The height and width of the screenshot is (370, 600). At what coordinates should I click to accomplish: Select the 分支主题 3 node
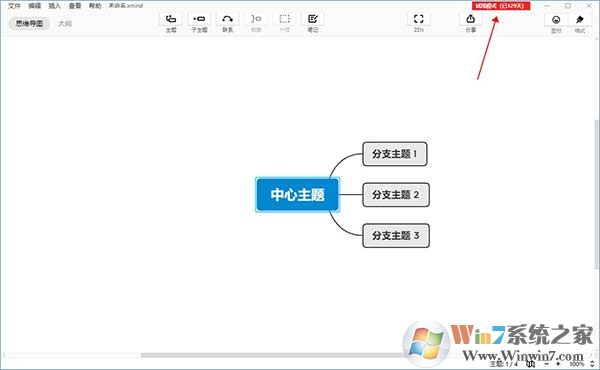[x=396, y=236]
